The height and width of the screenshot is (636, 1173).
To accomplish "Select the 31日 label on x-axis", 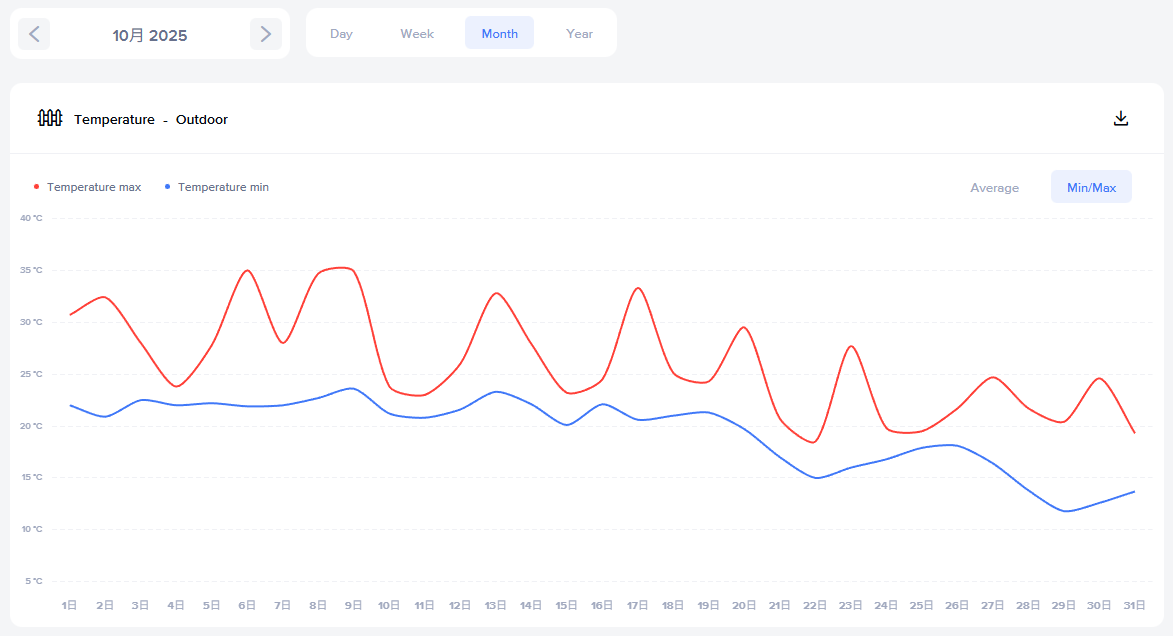I will pyautogui.click(x=1134, y=605).
